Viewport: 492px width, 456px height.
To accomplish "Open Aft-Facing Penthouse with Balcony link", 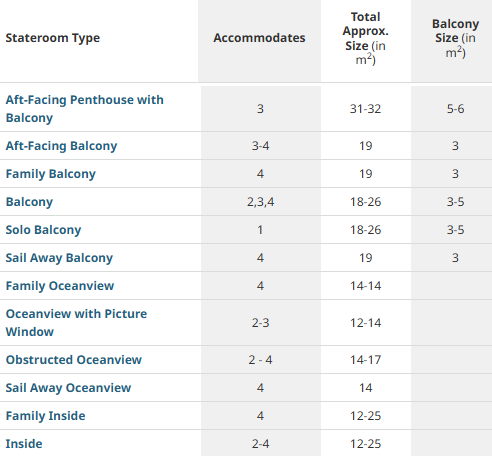I will [x=85, y=109].
